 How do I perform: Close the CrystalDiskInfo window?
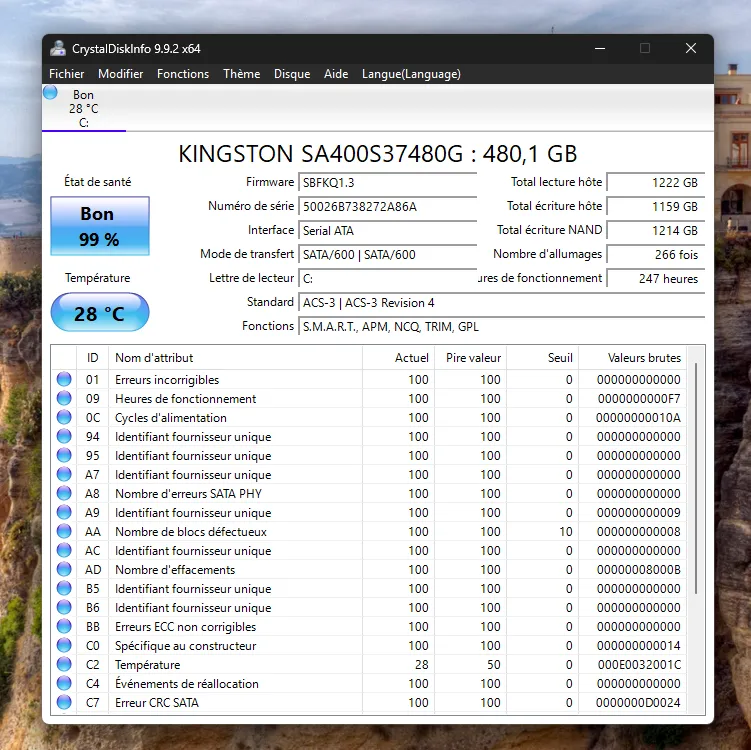690,48
